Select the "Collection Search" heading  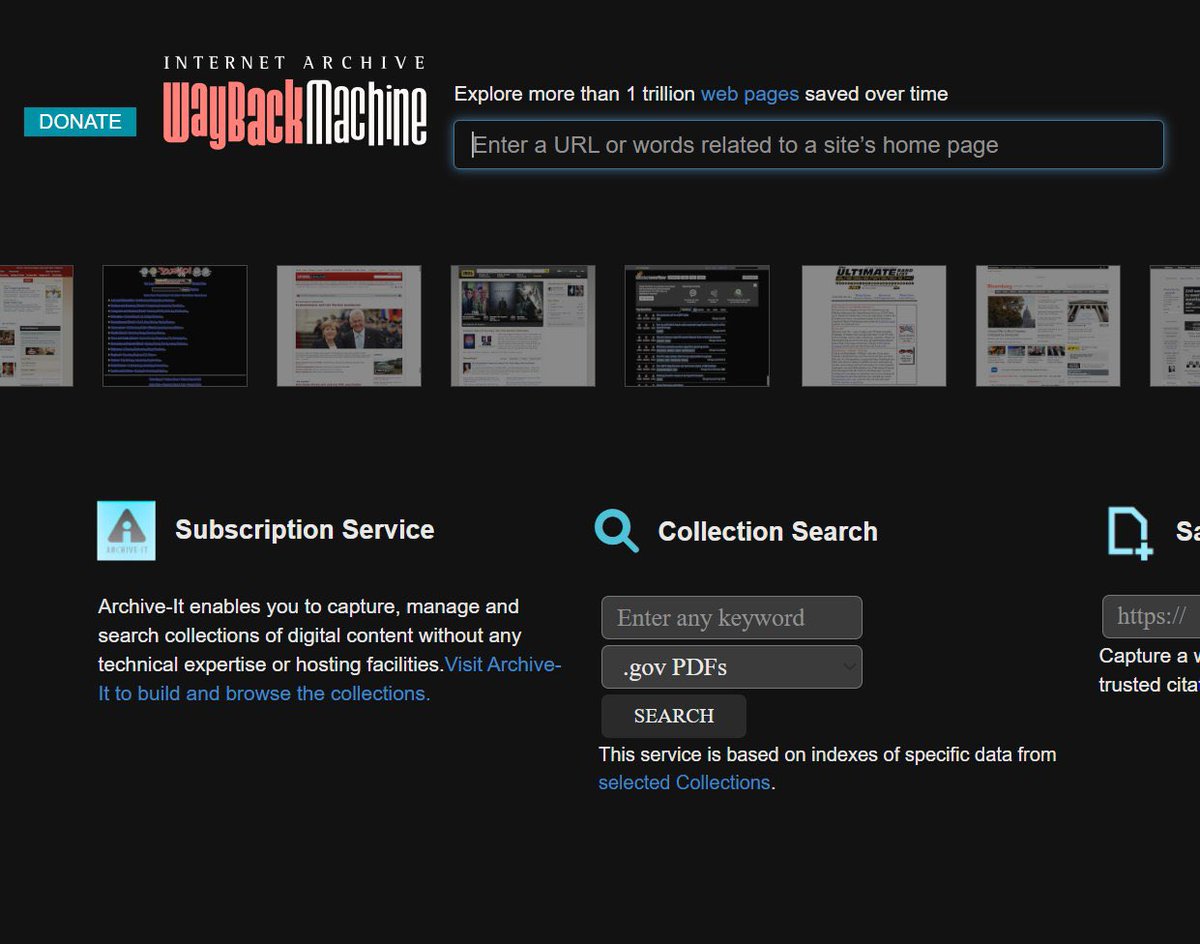tap(768, 532)
